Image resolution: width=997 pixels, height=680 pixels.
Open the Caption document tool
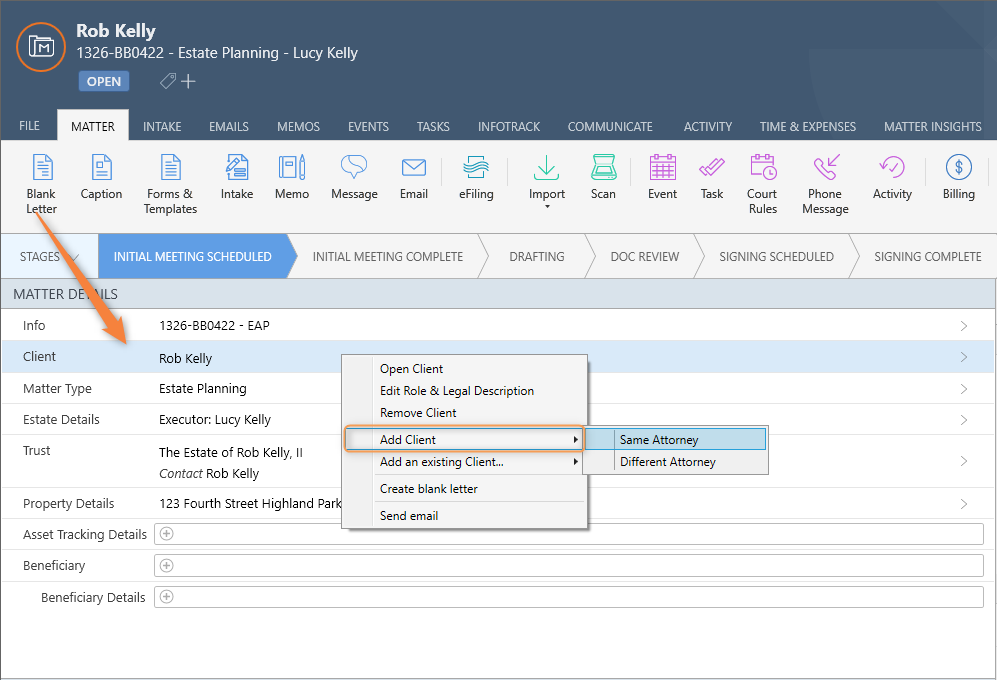[101, 168]
